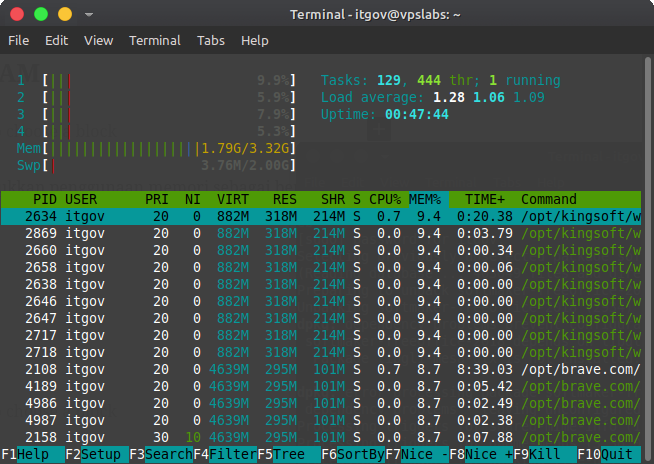This screenshot has height=464, width=654.
Task: Sort by the VIRT column header
Action: coord(233,199)
